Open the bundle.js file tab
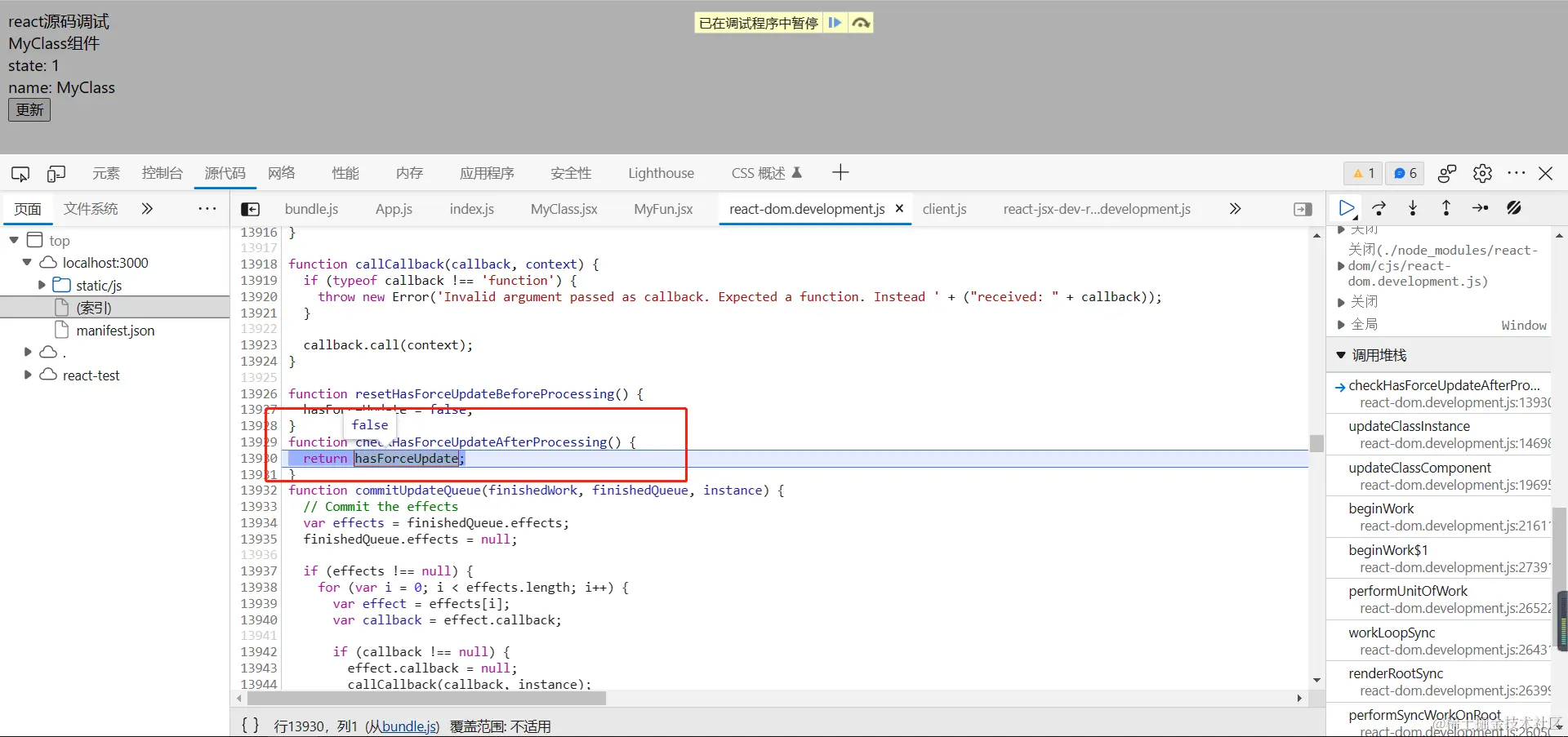The height and width of the screenshot is (737, 1568). [311, 209]
